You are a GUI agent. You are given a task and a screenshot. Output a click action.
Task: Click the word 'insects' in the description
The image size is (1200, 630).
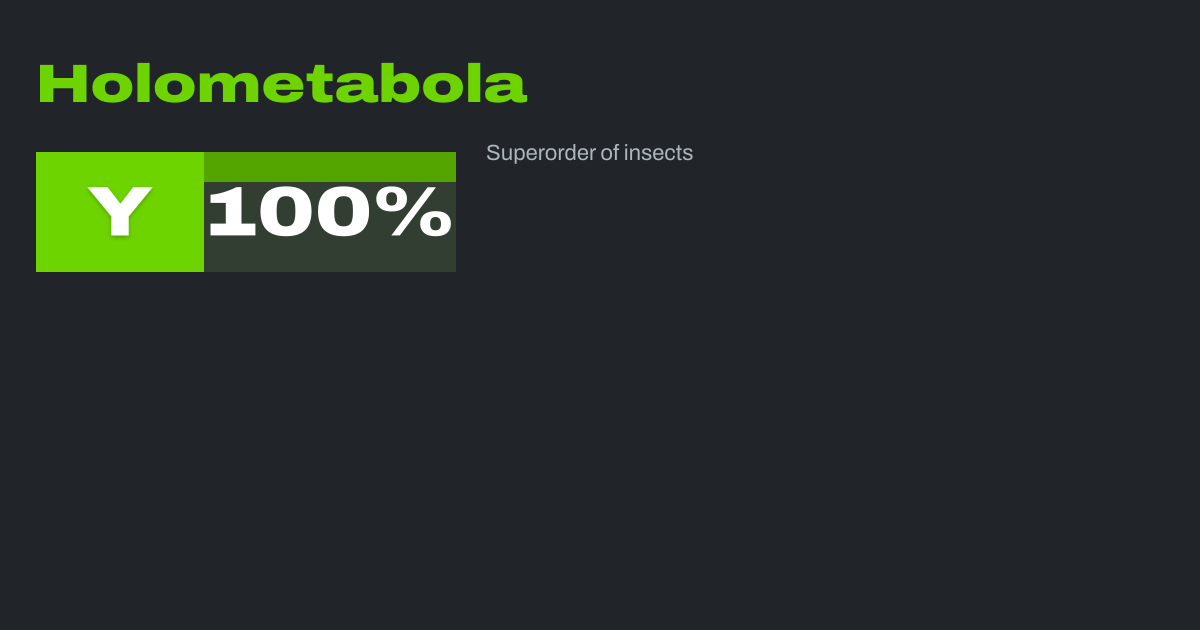(x=658, y=153)
